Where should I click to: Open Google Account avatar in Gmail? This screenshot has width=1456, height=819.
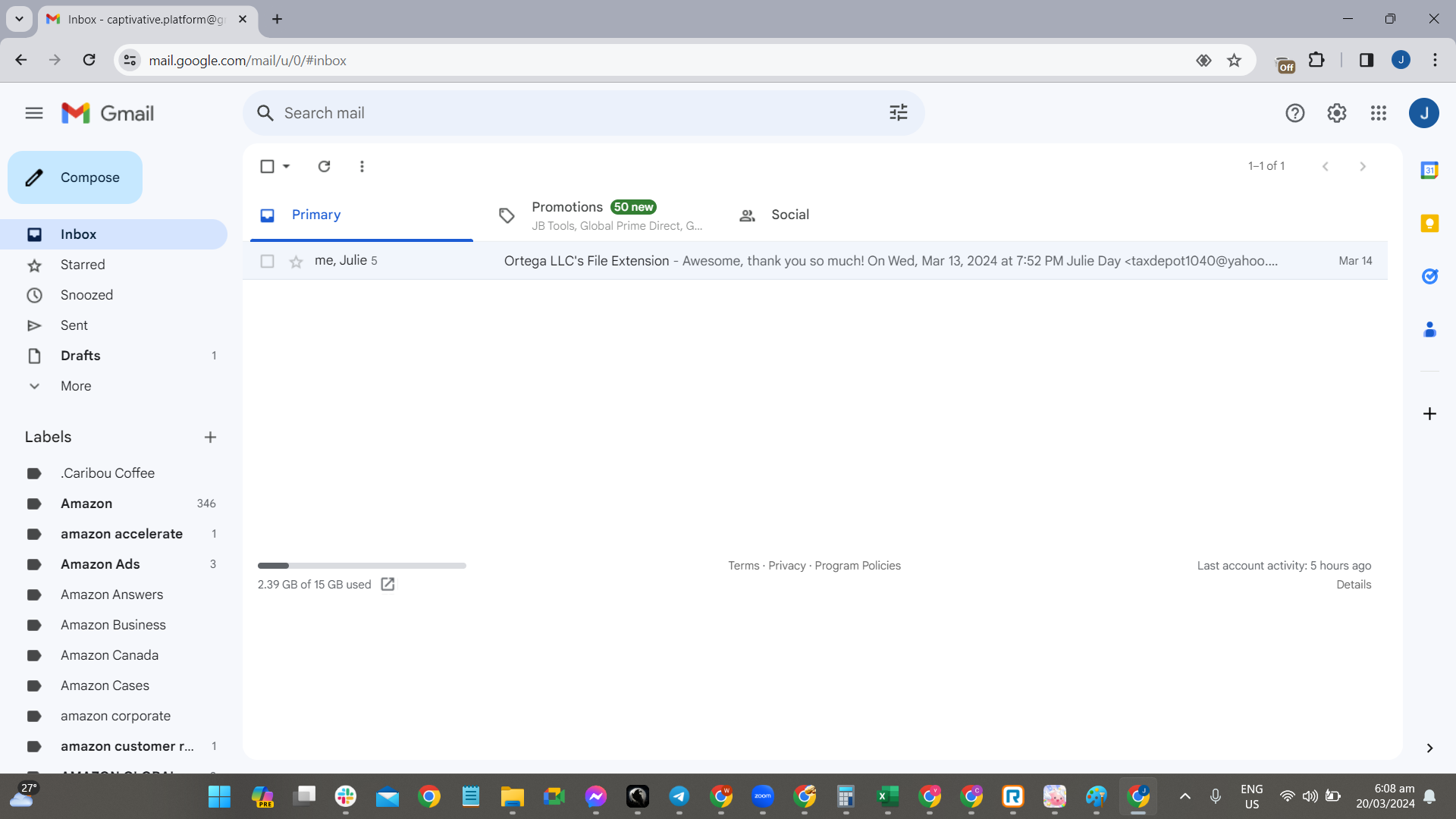1424,113
